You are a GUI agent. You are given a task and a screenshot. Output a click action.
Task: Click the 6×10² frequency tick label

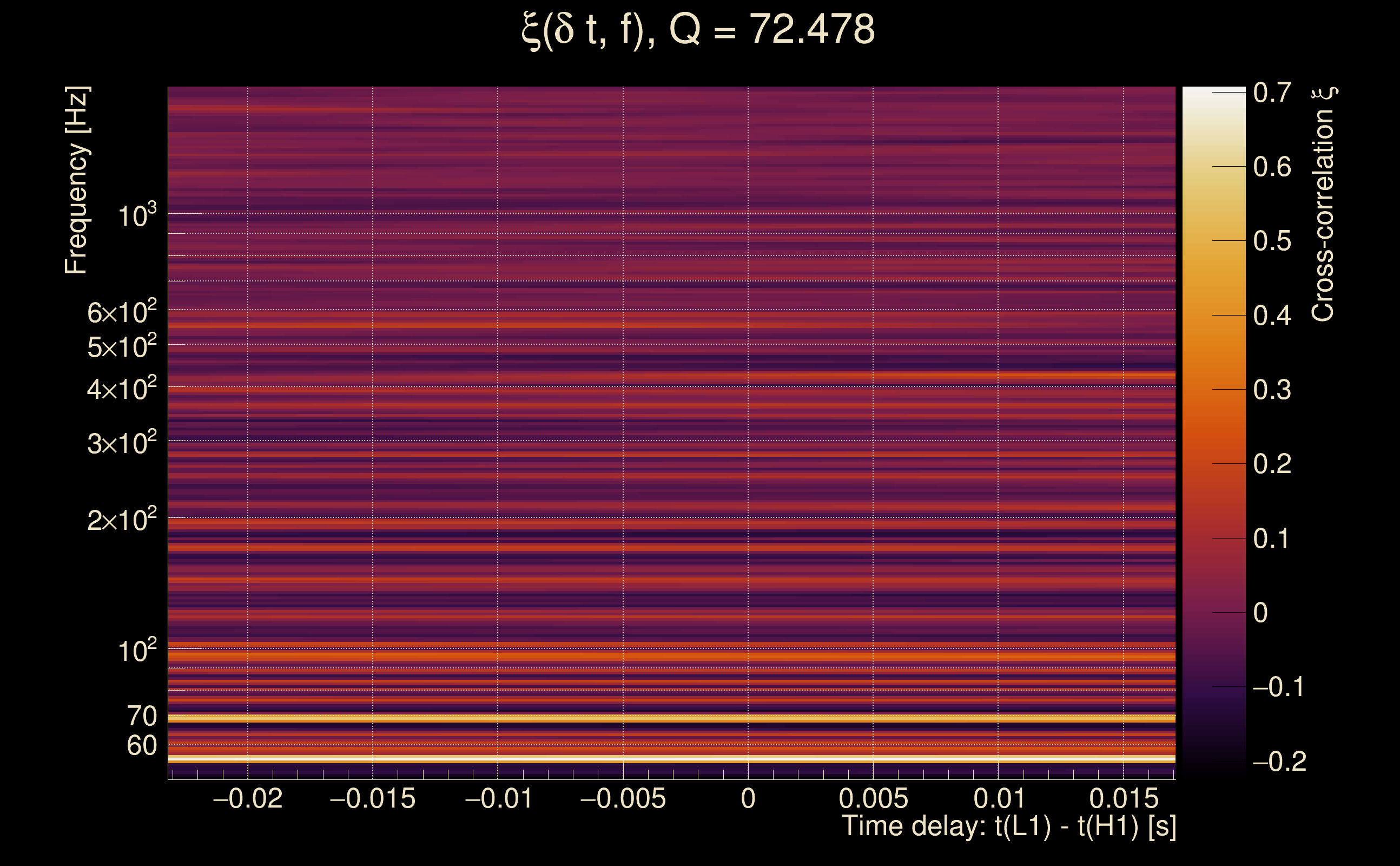pyautogui.click(x=121, y=312)
